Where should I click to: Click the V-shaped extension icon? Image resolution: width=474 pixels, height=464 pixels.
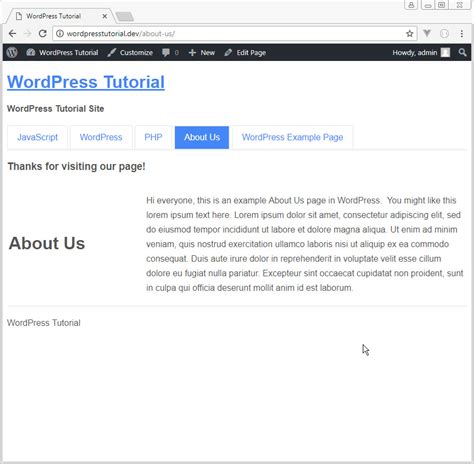427,33
